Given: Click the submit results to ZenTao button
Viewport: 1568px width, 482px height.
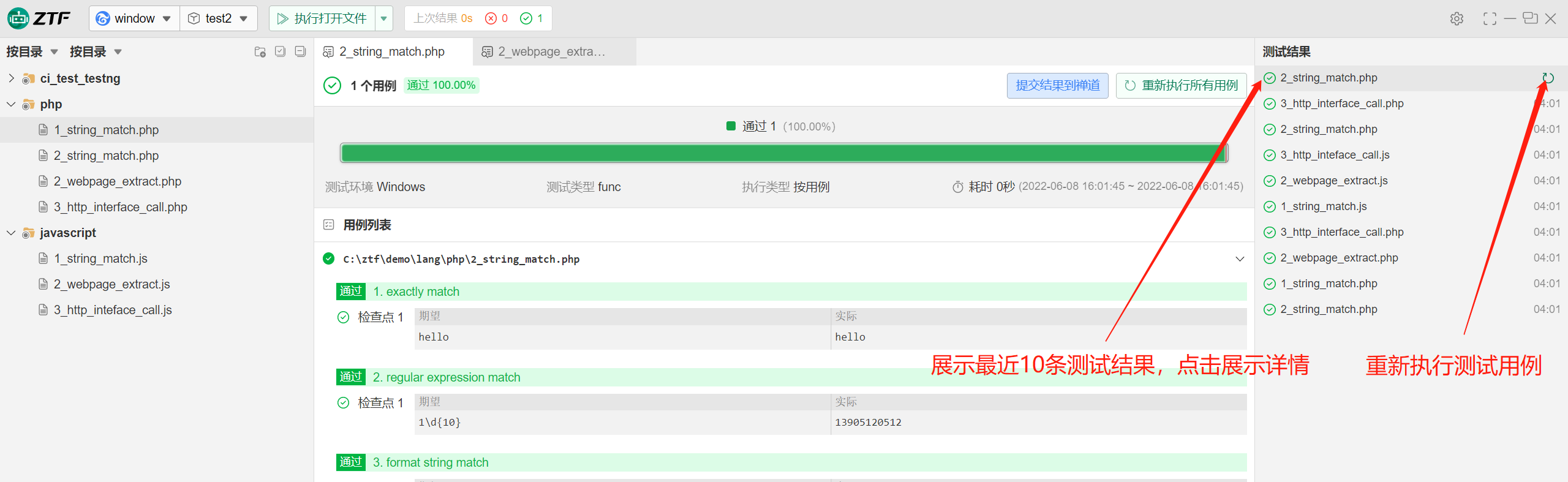Looking at the screenshot, I should 1057,86.
